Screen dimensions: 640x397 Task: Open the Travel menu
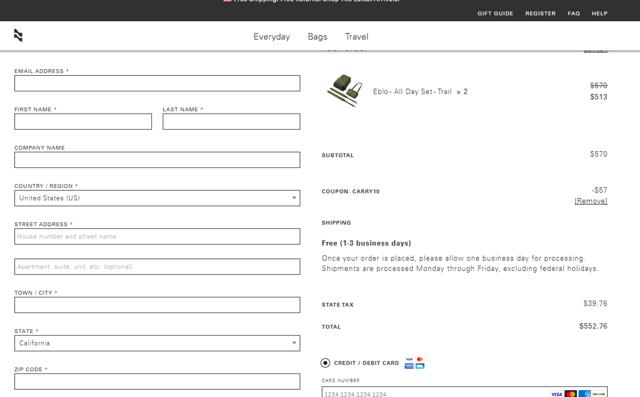click(x=356, y=37)
